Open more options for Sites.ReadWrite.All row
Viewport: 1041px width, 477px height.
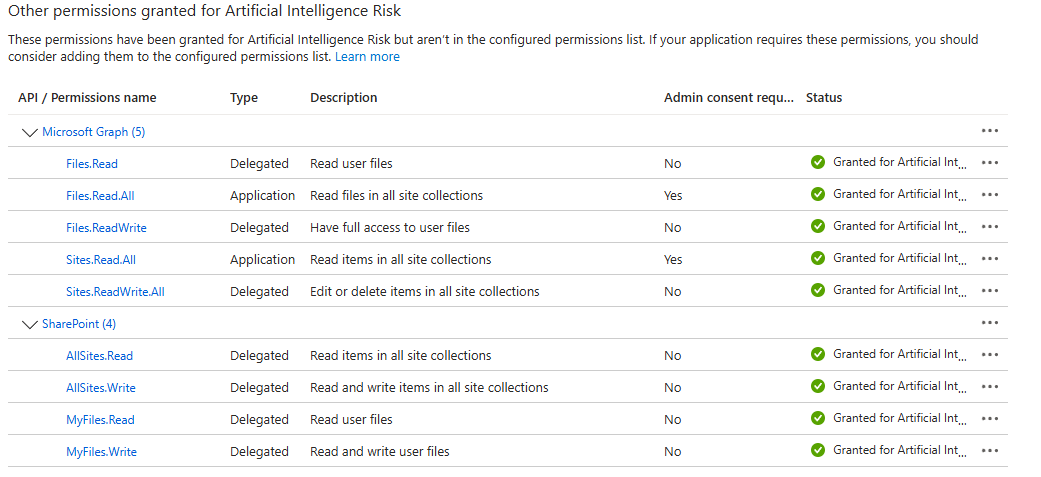click(990, 291)
